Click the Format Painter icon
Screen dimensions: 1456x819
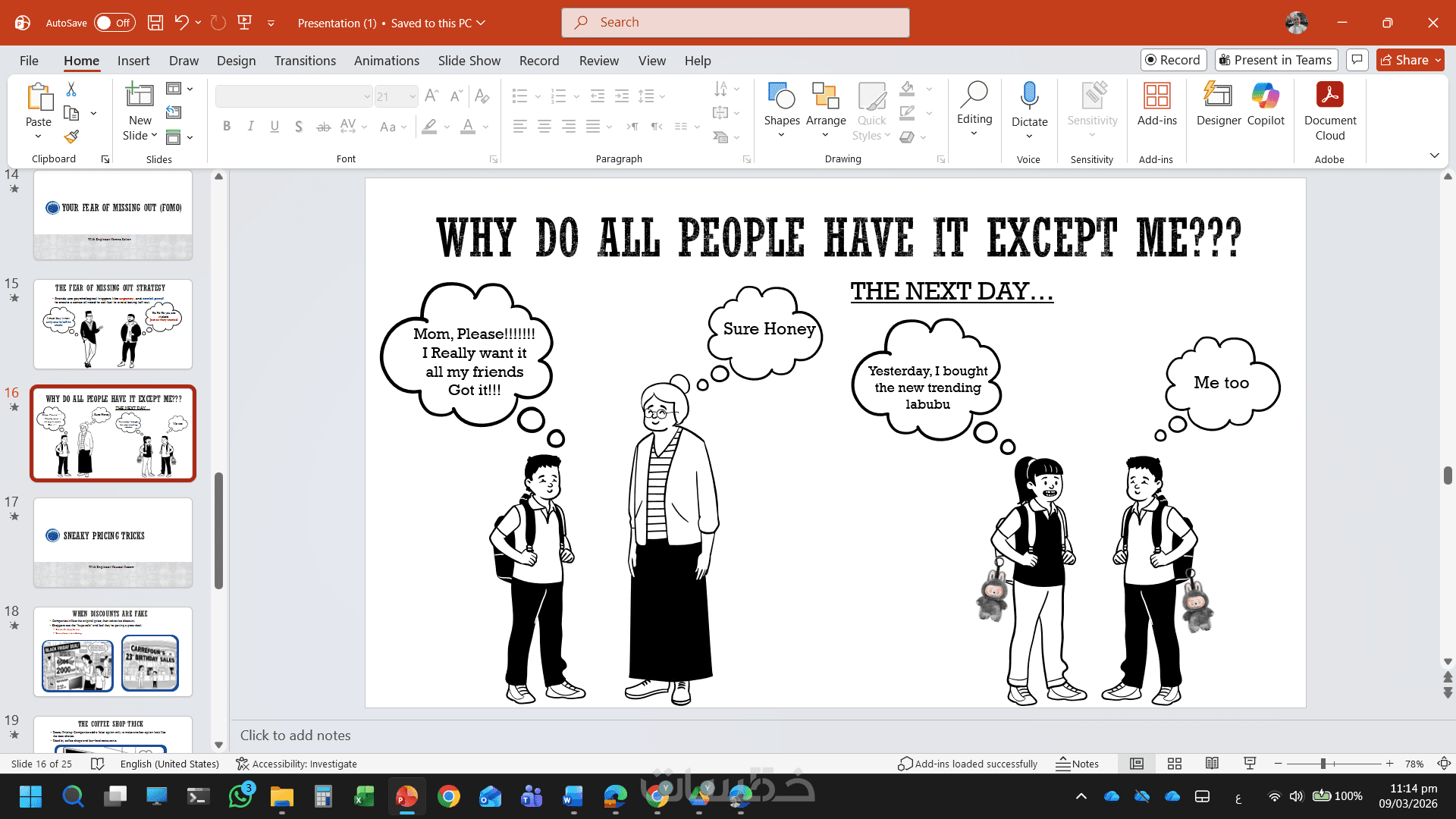tap(71, 136)
